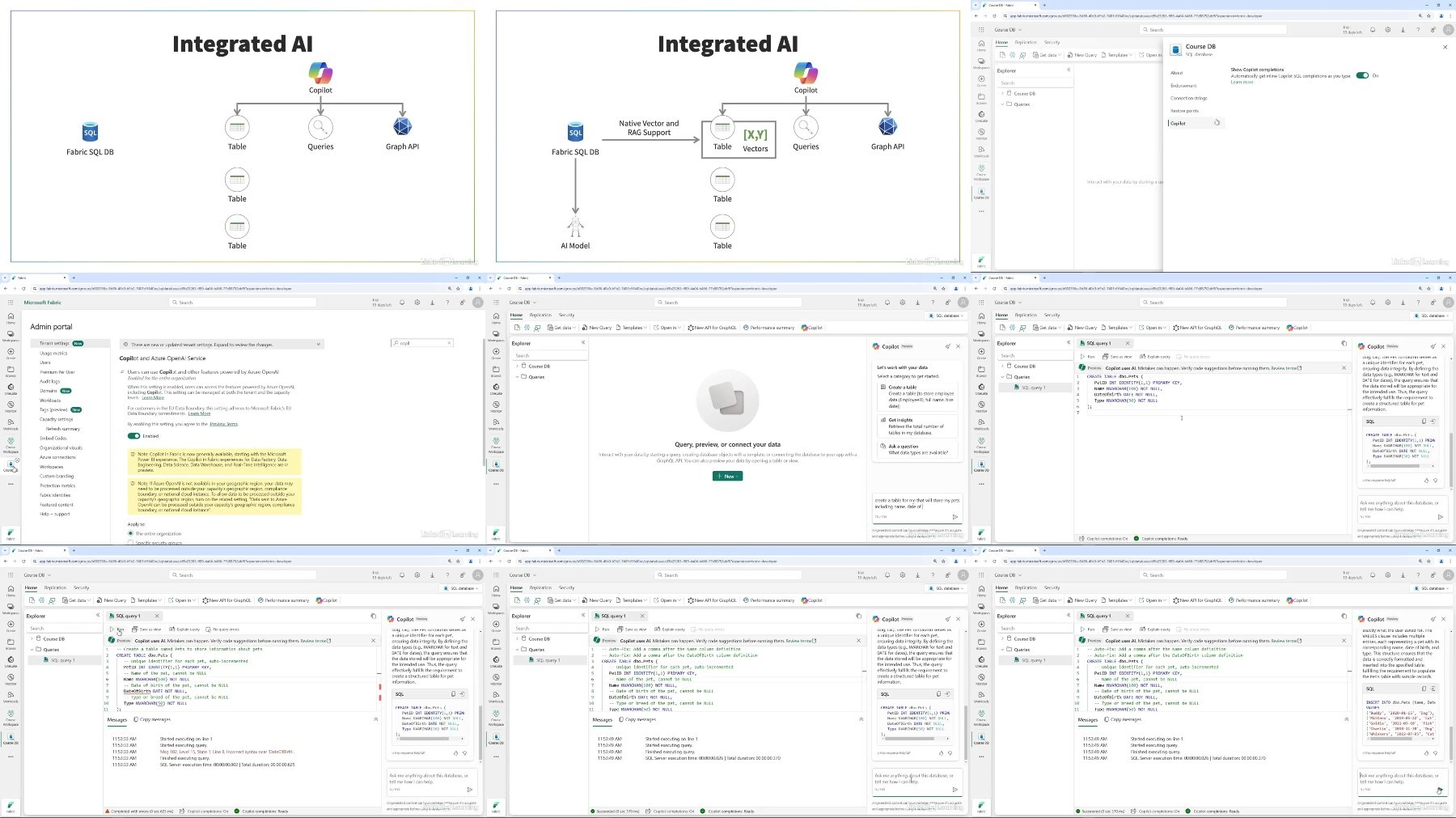Disable the Enabled toggle in Admin portal
Image resolution: width=1456 pixels, height=818 pixels.
click(x=133, y=436)
